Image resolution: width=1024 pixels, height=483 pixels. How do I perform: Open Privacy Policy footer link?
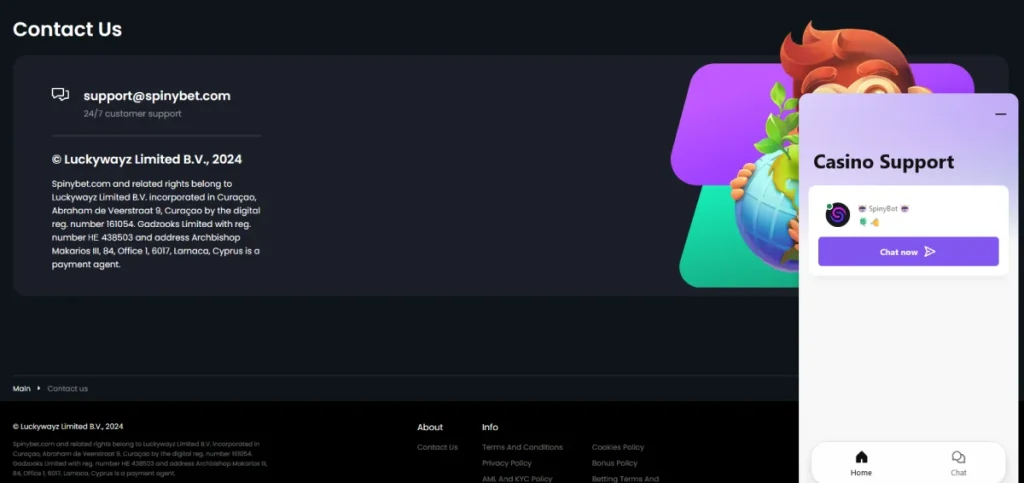(507, 463)
